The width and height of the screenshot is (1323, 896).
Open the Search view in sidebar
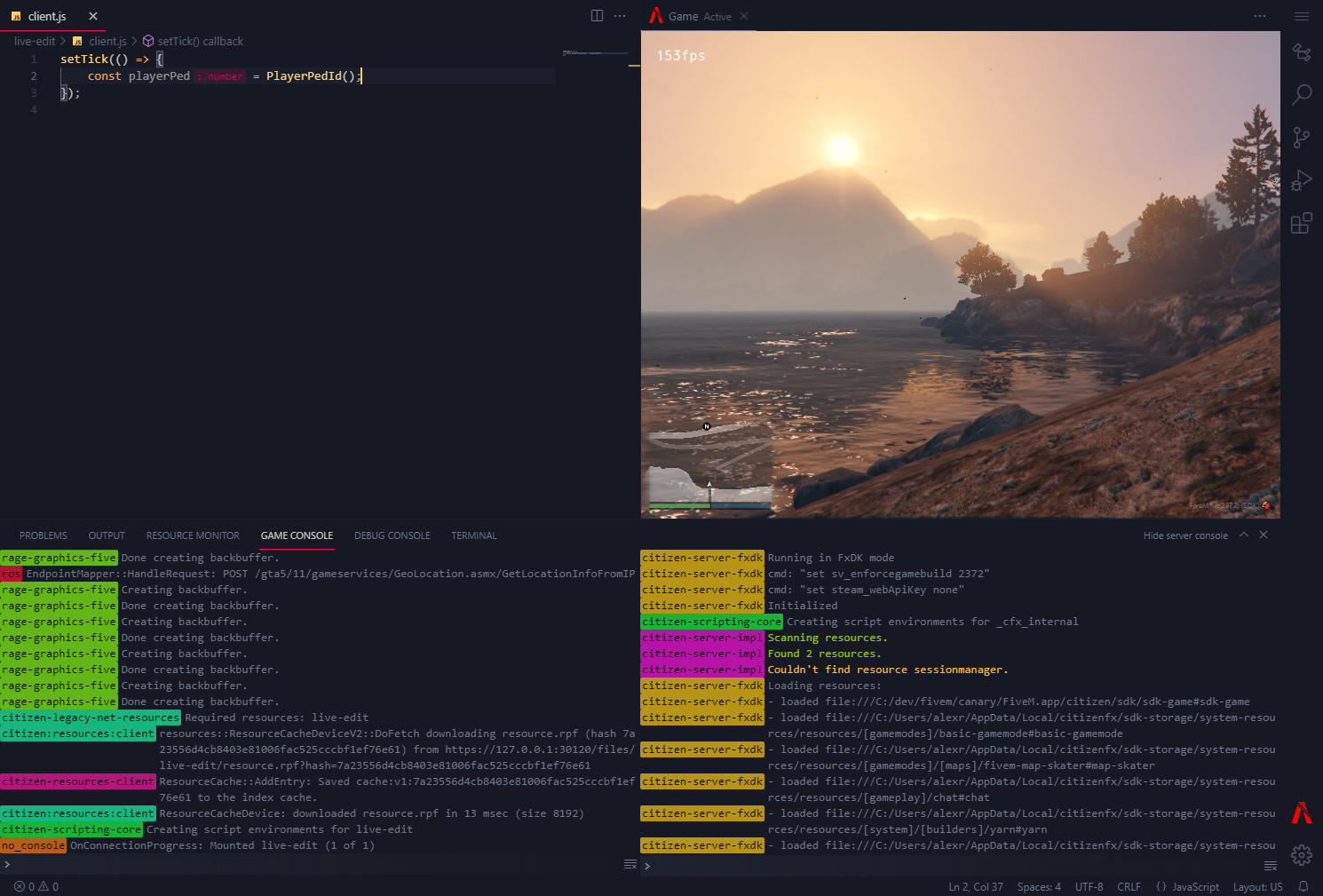pos(1302,94)
